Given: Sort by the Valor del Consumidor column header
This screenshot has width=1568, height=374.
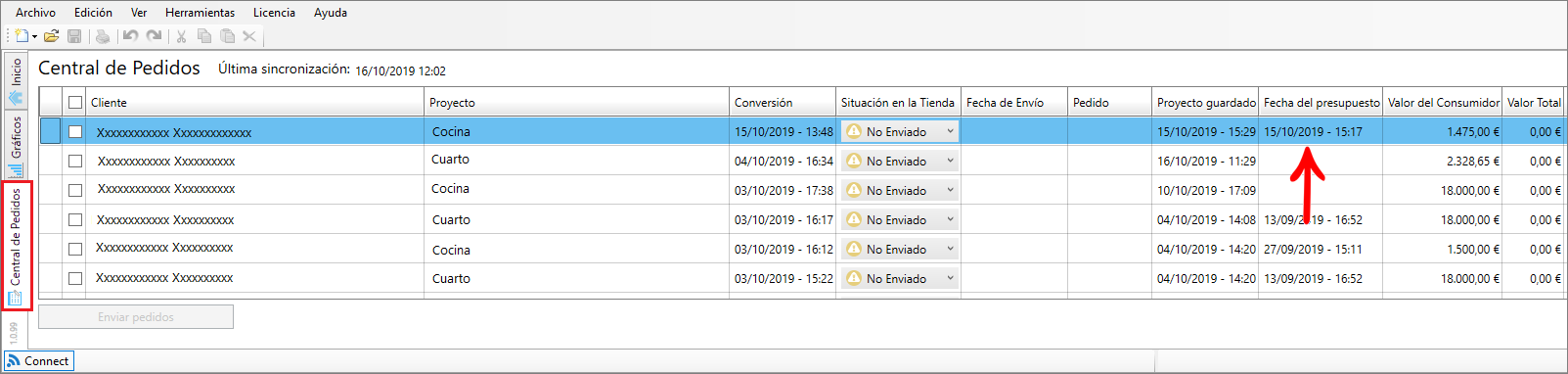Looking at the screenshot, I should [1443, 102].
